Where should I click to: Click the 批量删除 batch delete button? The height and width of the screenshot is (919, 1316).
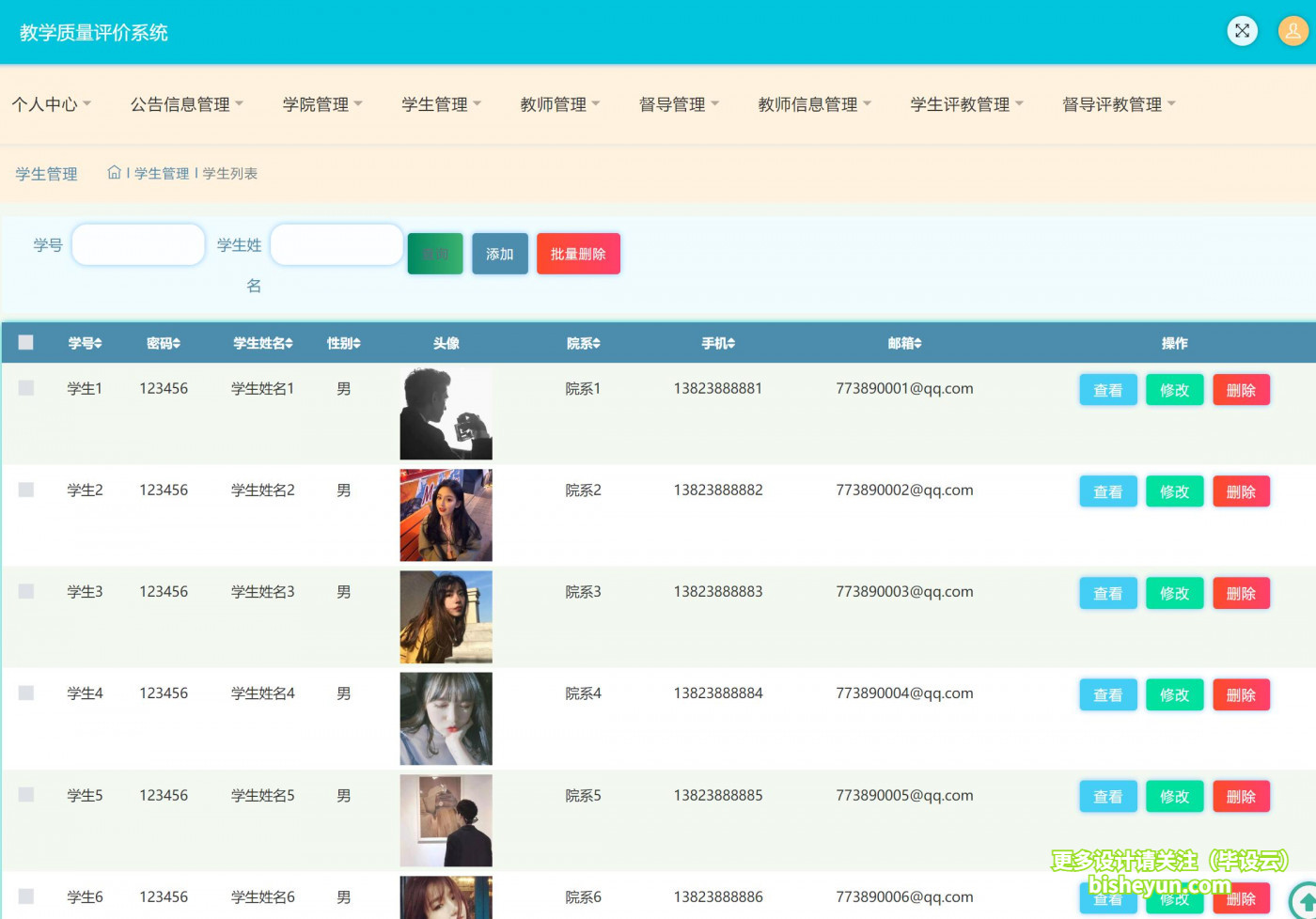pos(578,253)
